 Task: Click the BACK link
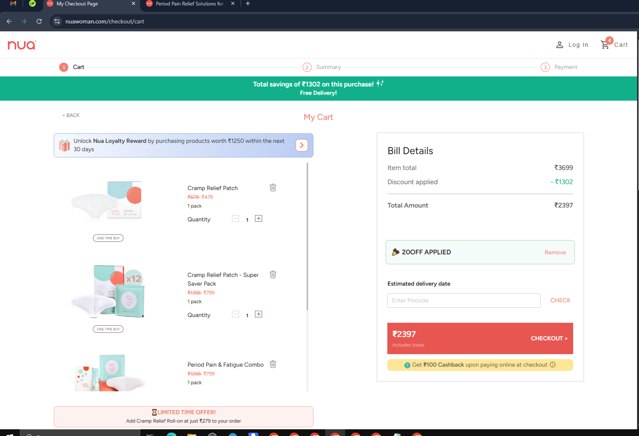click(x=71, y=115)
